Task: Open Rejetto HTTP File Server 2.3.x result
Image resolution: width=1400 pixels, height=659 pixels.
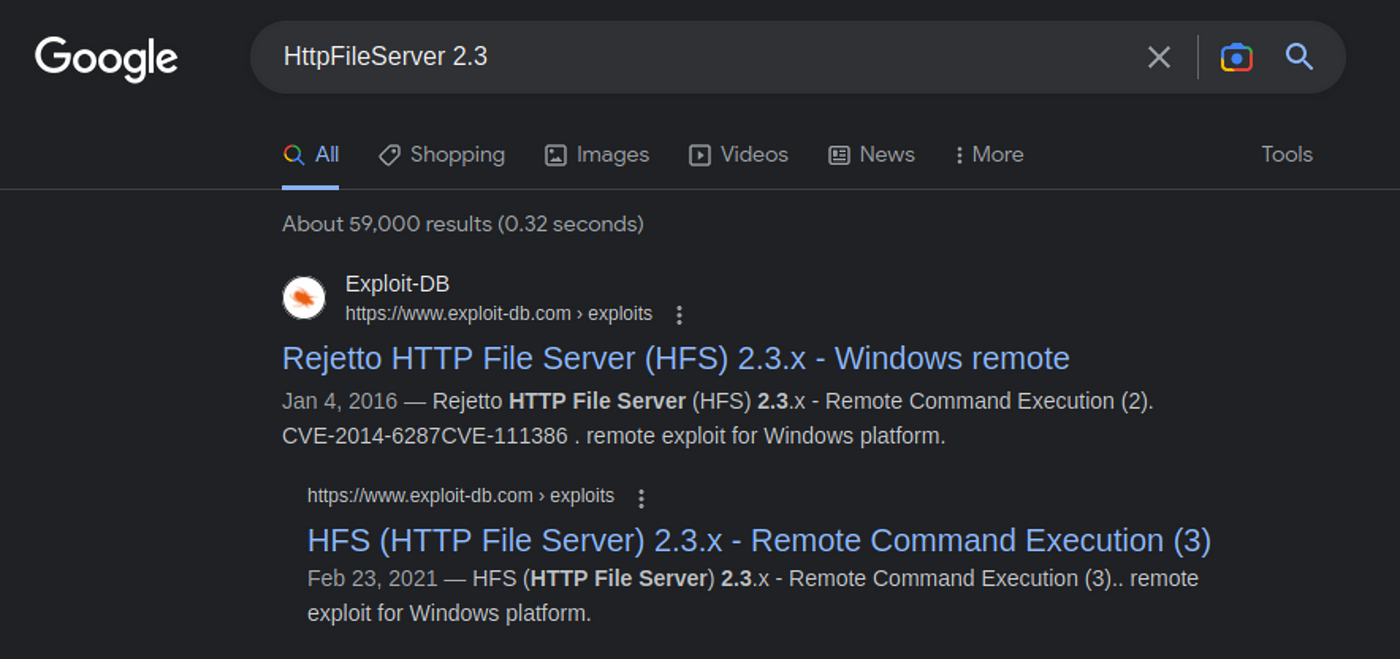Action: pyautogui.click(x=676, y=358)
